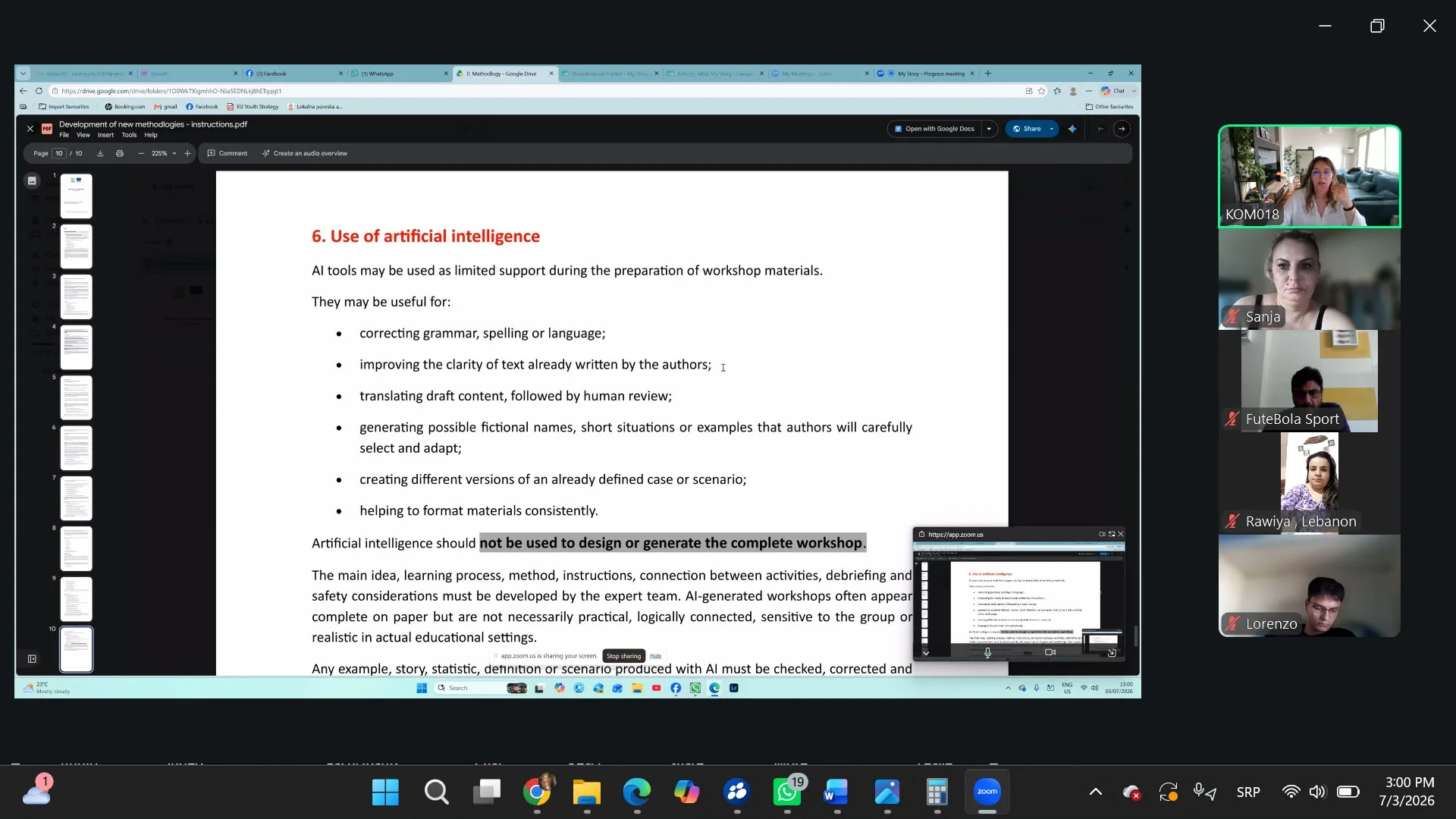Download the PDF using the download icon
The image size is (1456, 819).
click(x=100, y=153)
